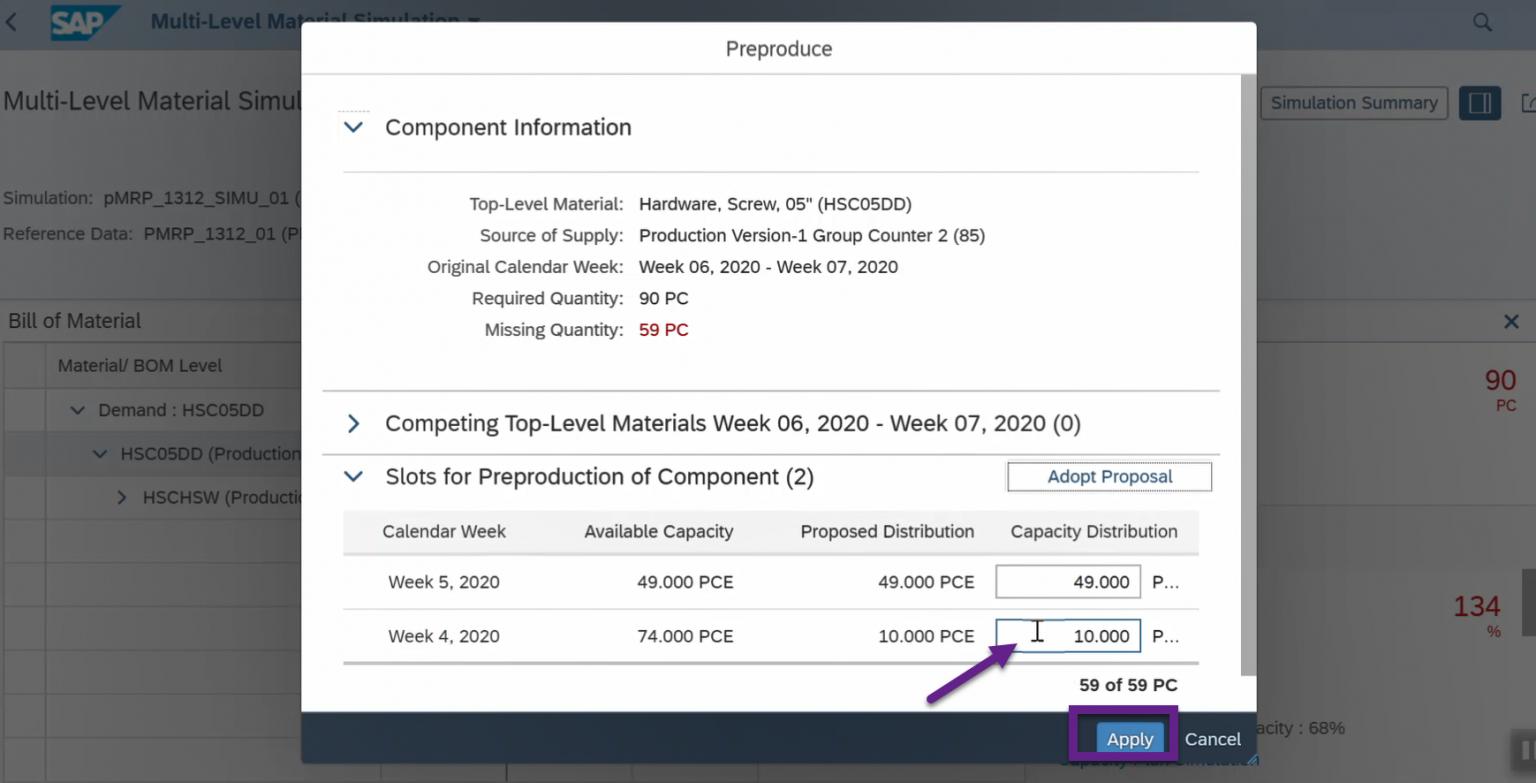Click the search icon in the header

pyautogui.click(x=1483, y=21)
